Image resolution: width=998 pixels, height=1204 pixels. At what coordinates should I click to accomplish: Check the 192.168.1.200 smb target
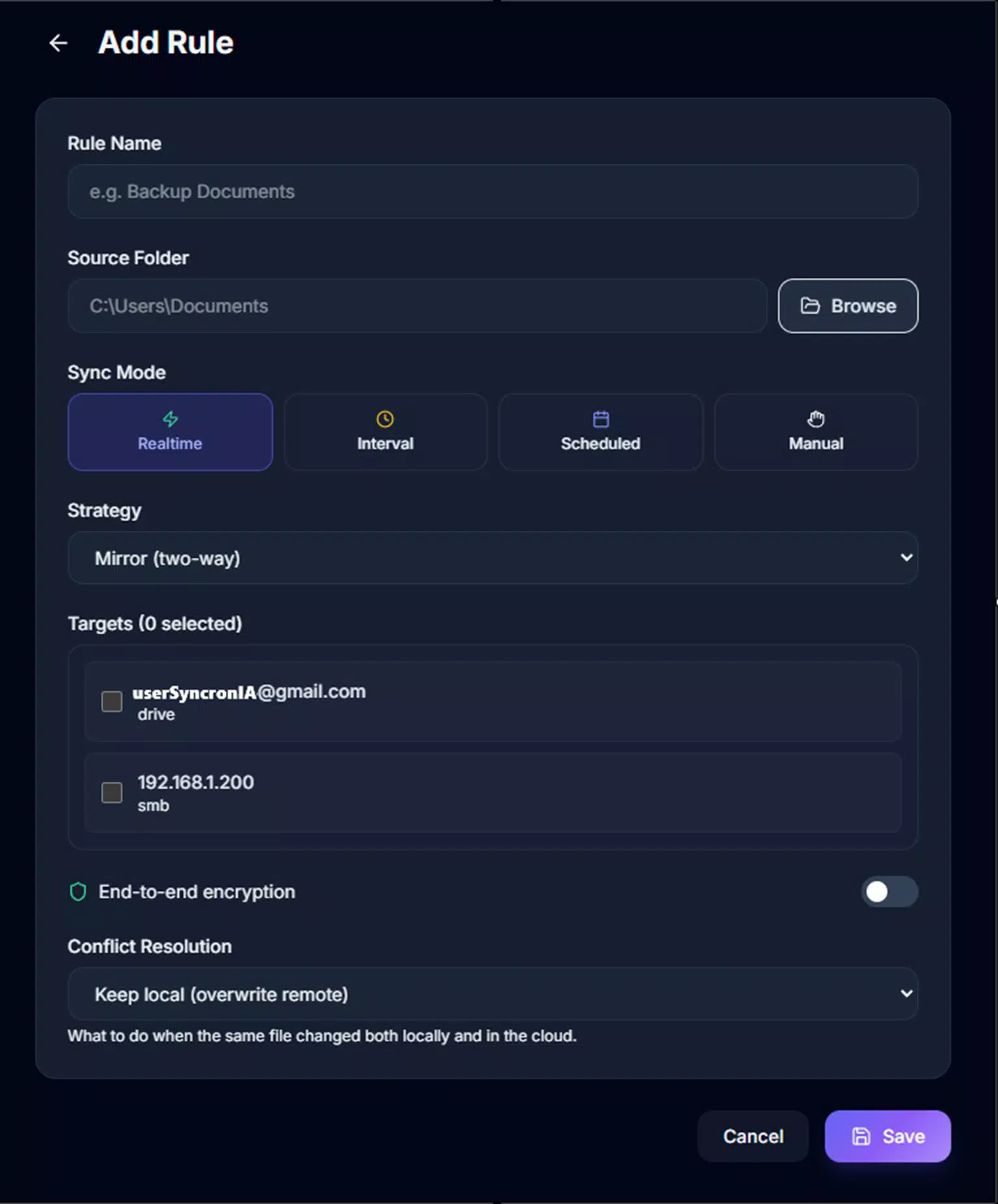pos(112,793)
